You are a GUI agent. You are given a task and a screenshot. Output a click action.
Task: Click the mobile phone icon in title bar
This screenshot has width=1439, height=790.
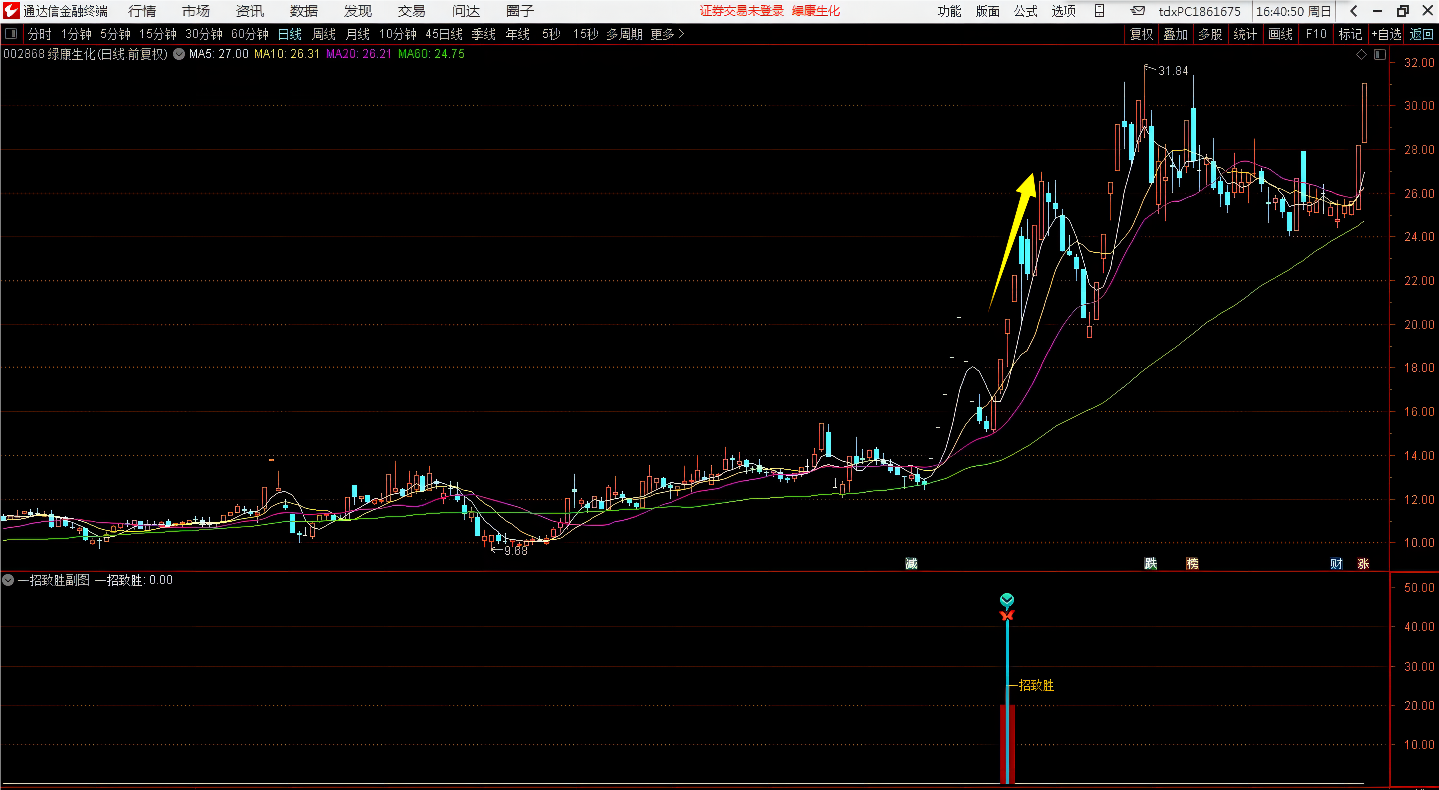pos(1099,11)
